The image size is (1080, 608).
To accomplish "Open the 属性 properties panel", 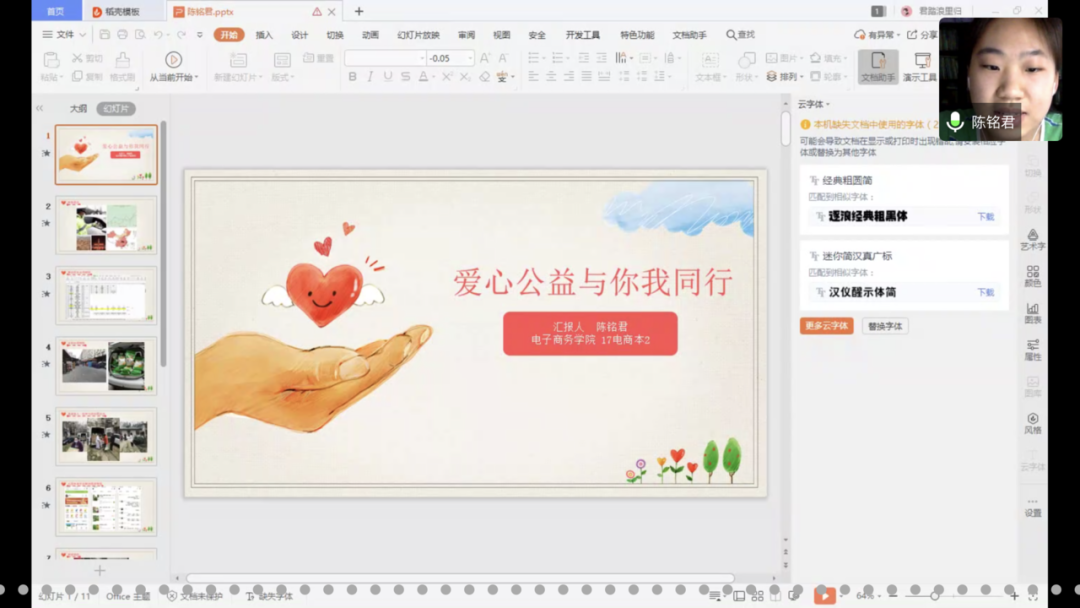I will [1034, 348].
